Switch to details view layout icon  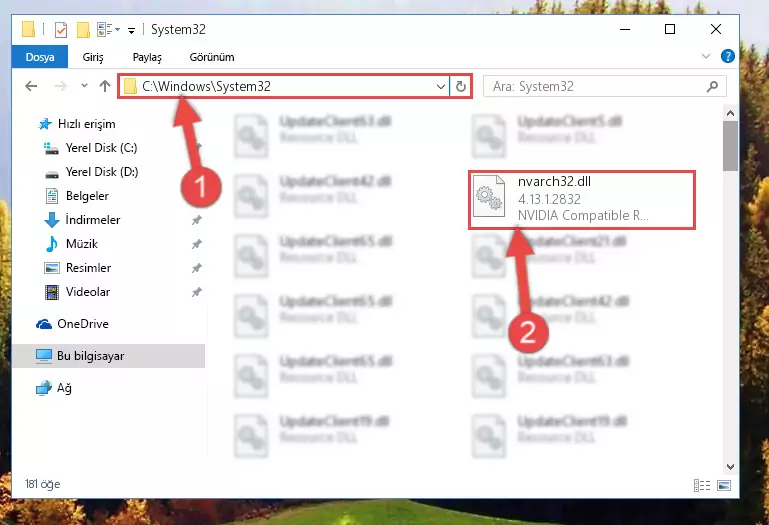[x=702, y=485]
